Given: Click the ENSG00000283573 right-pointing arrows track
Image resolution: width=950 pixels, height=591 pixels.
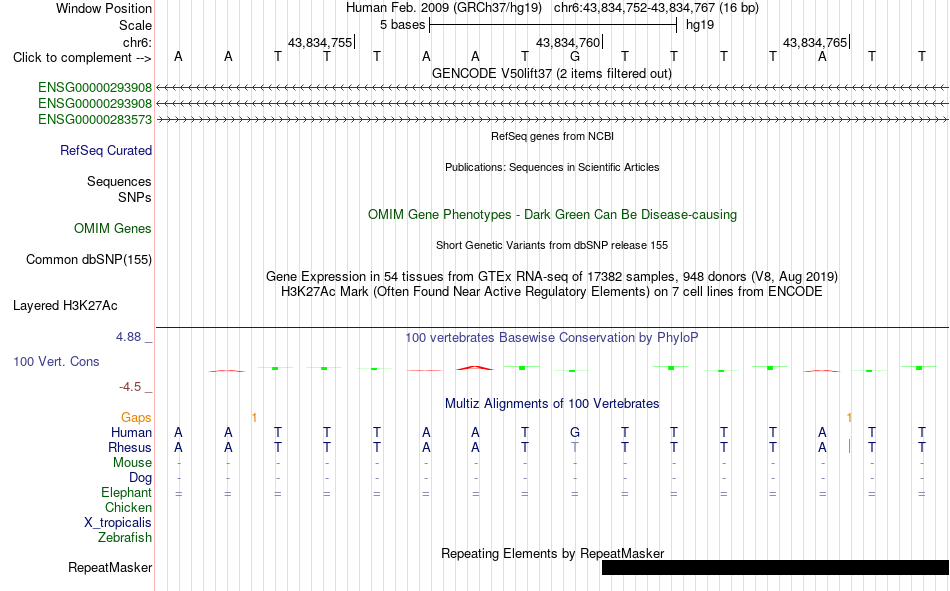Looking at the screenshot, I should pos(553,120).
